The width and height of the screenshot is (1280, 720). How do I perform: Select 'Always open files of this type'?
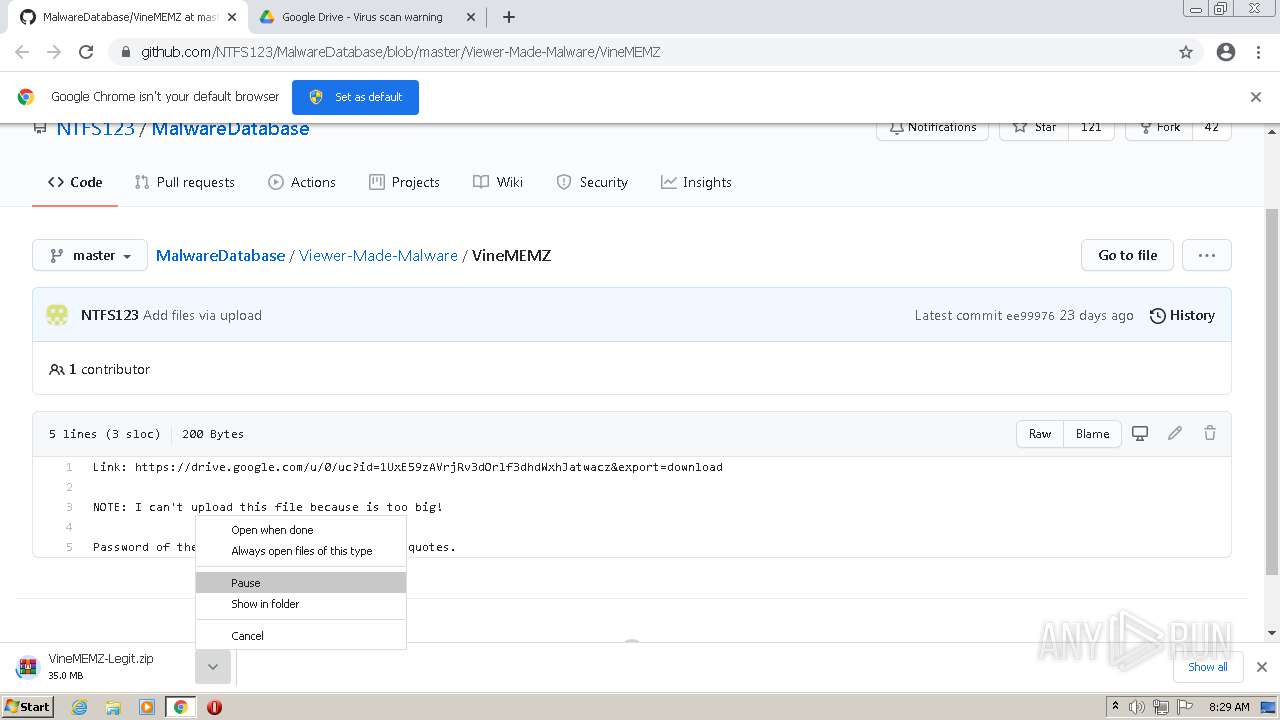[x=301, y=551]
